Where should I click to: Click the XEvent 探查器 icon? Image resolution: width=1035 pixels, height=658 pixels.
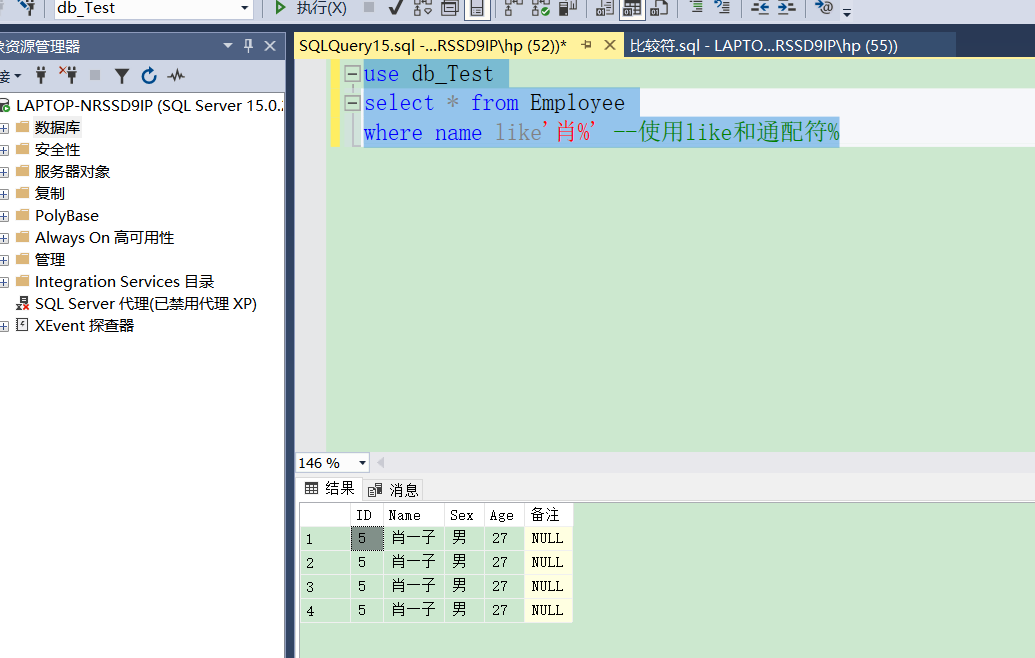click(x=22, y=325)
